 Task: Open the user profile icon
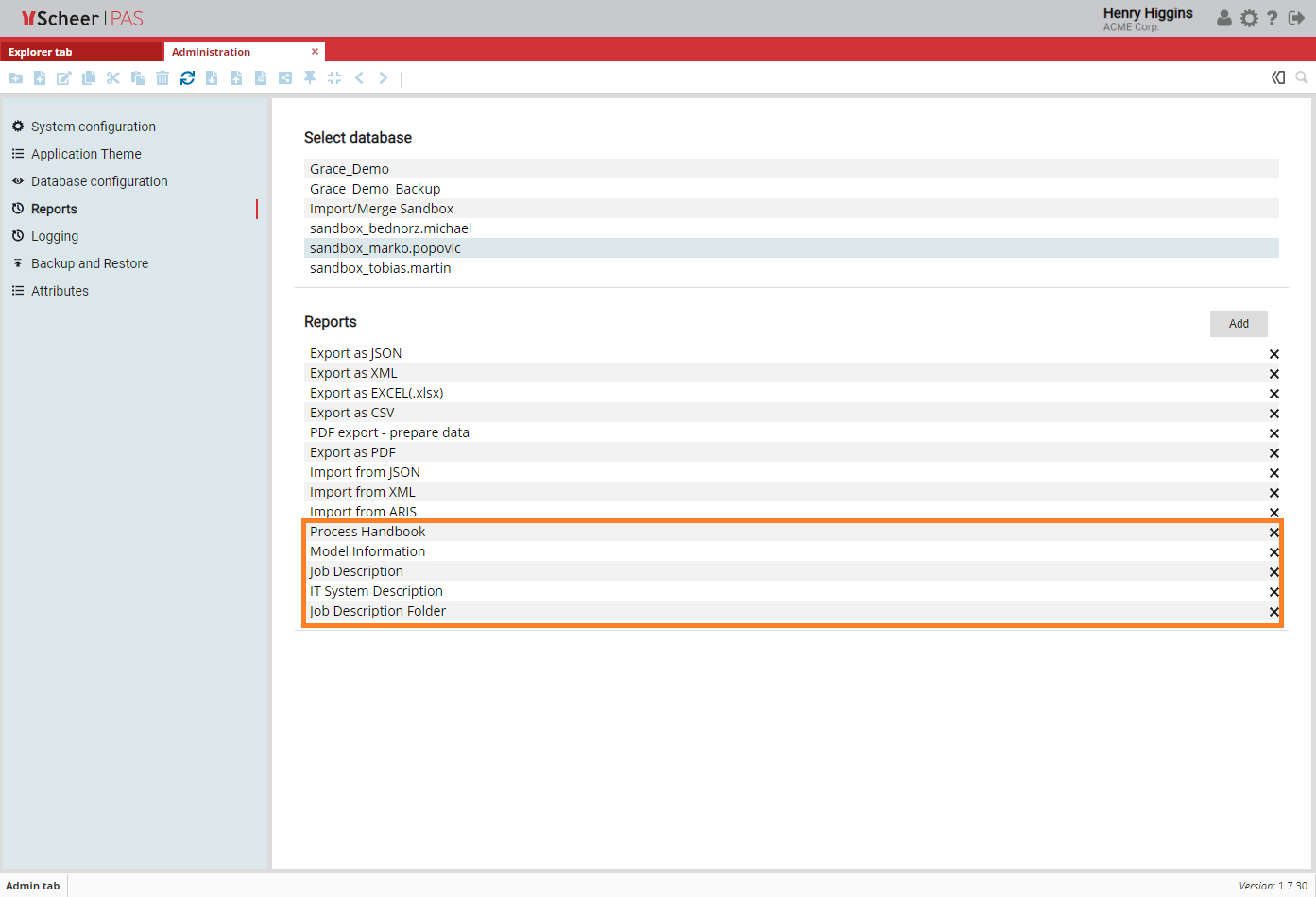pyautogui.click(x=1224, y=18)
